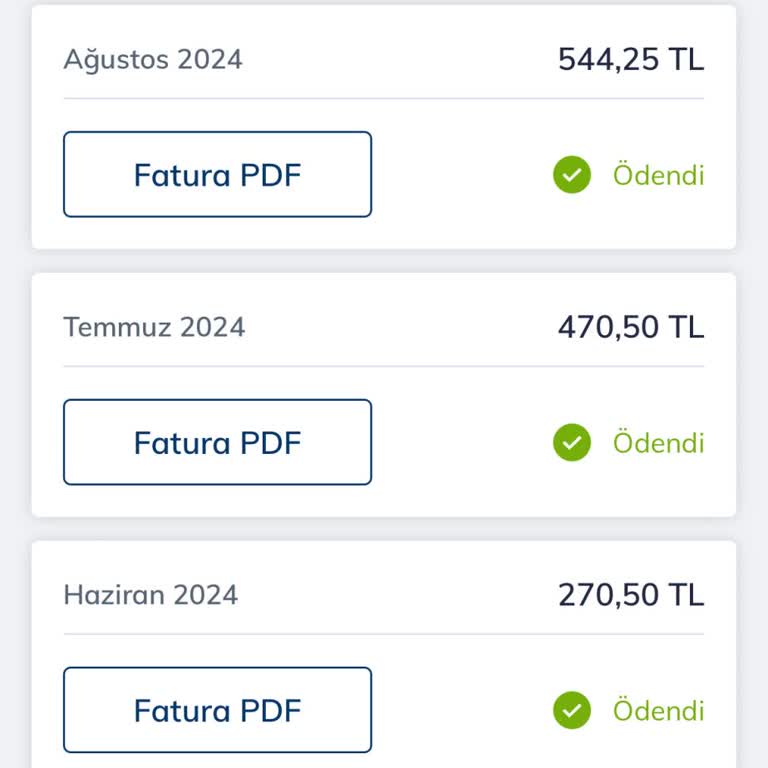Image resolution: width=768 pixels, height=768 pixels.
Task: Click the divider line beneath Haziran 2024 header
Action: tap(384, 634)
